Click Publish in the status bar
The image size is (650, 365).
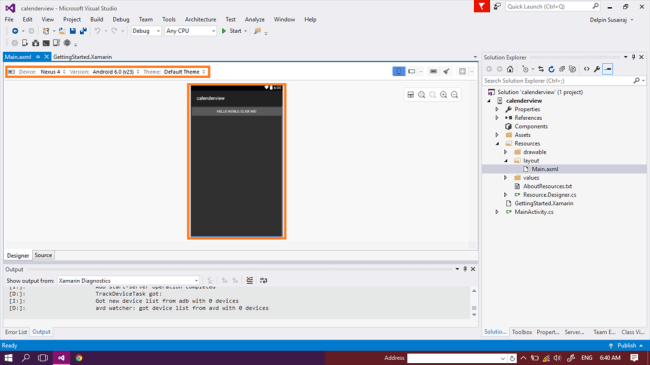[626, 346]
